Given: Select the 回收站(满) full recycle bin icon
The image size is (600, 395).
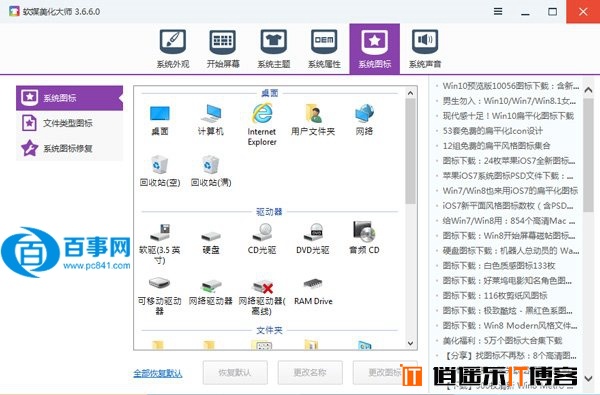Looking at the screenshot, I should (x=211, y=171).
